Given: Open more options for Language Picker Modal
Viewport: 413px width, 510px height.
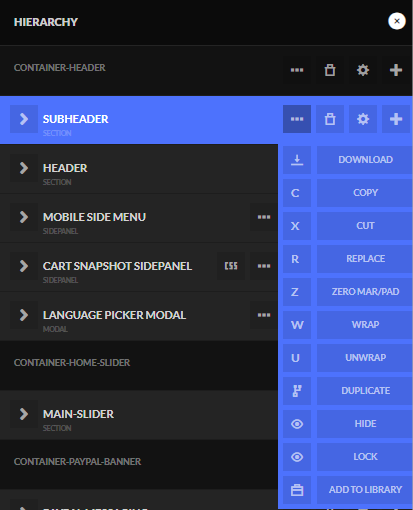Looking at the screenshot, I should click(x=264, y=315).
